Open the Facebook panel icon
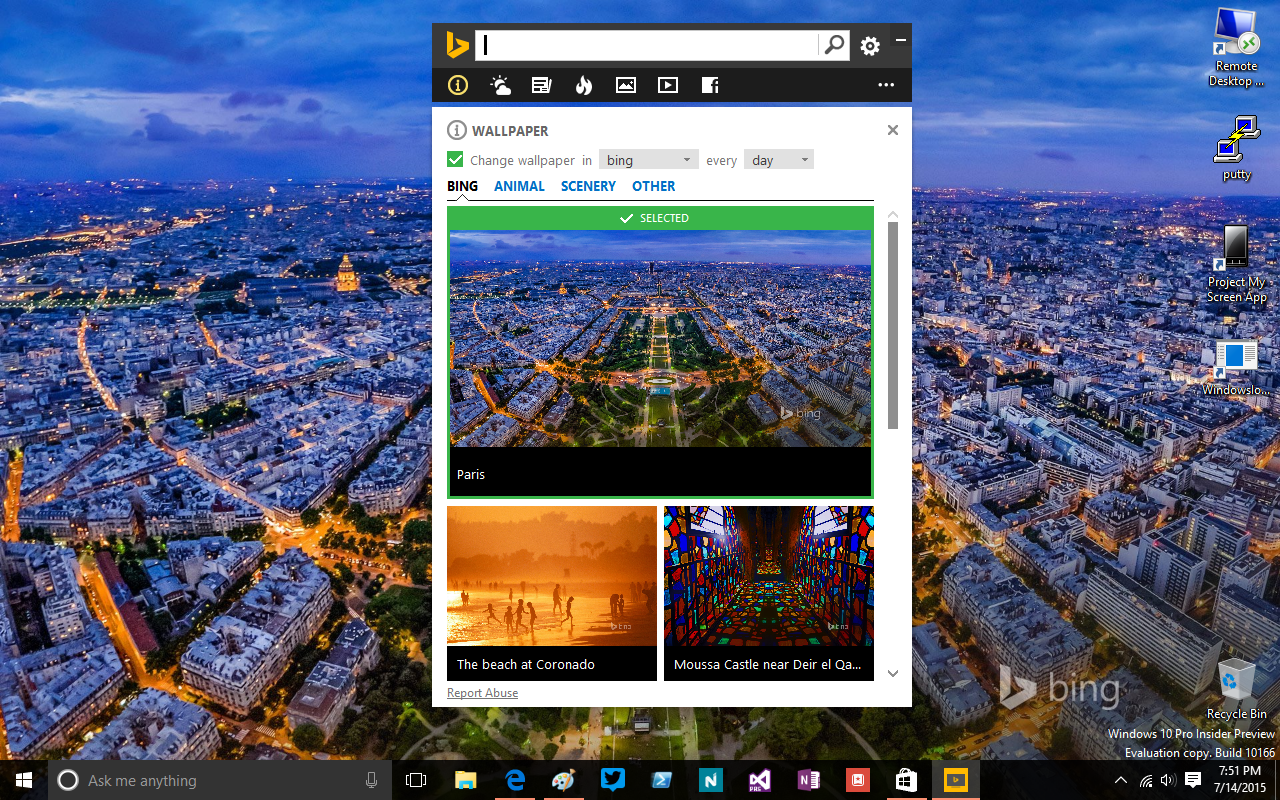This screenshot has width=1280, height=800. 710,85
